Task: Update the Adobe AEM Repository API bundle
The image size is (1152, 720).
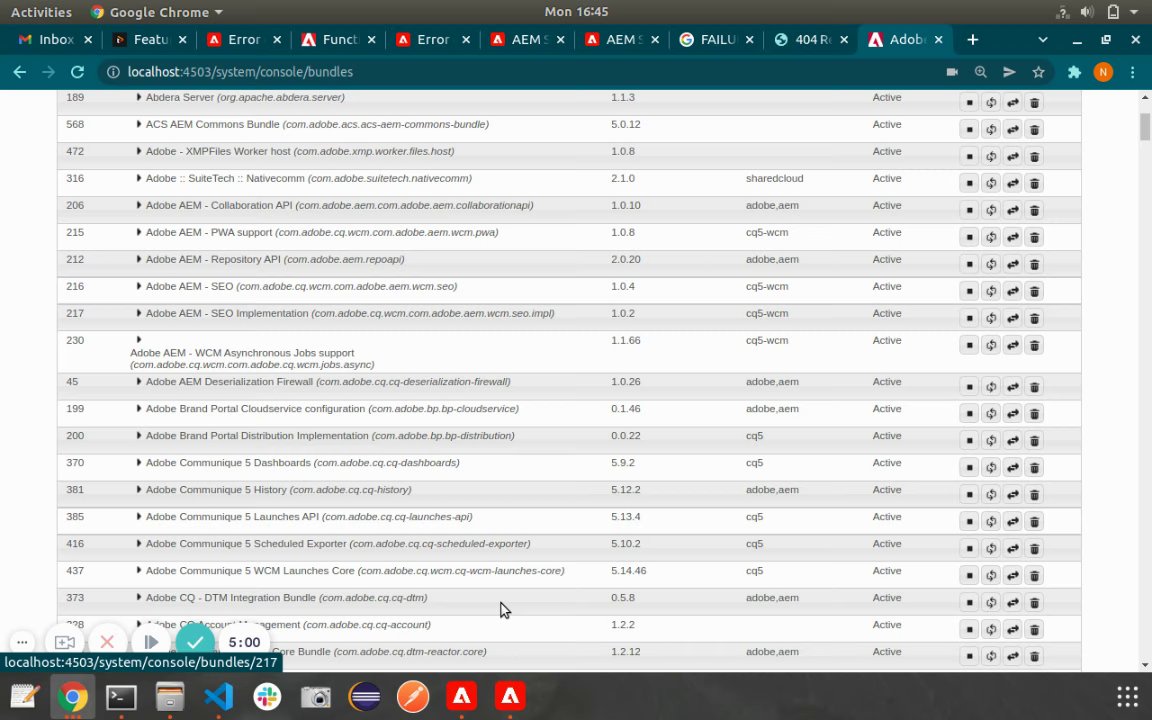Action: tap(1012, 264)
